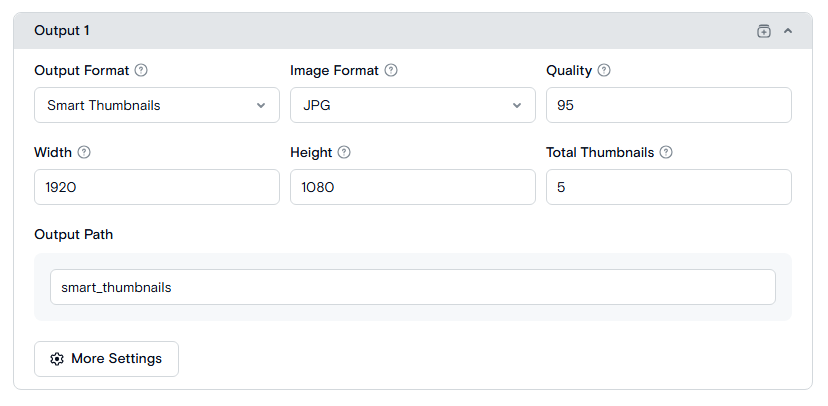Click the Image Format help icon

[391, 70]
